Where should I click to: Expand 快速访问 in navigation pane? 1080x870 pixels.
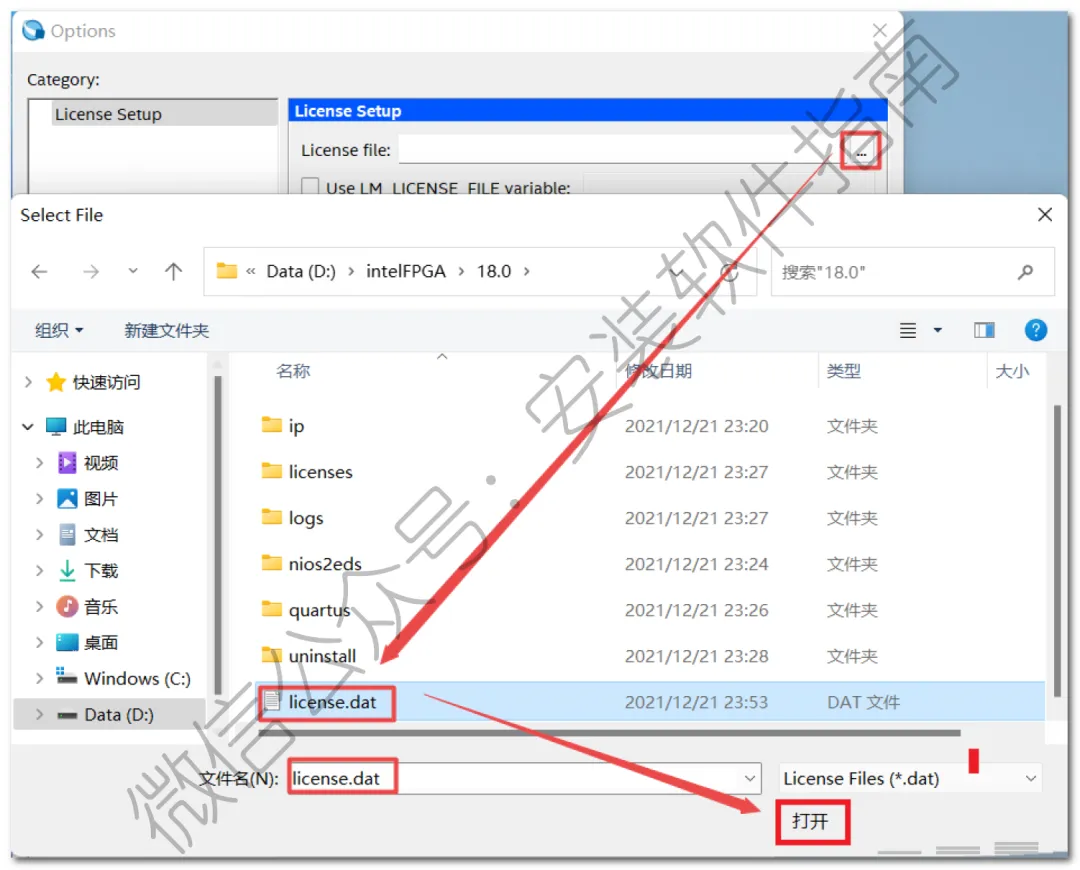(28, 382)
